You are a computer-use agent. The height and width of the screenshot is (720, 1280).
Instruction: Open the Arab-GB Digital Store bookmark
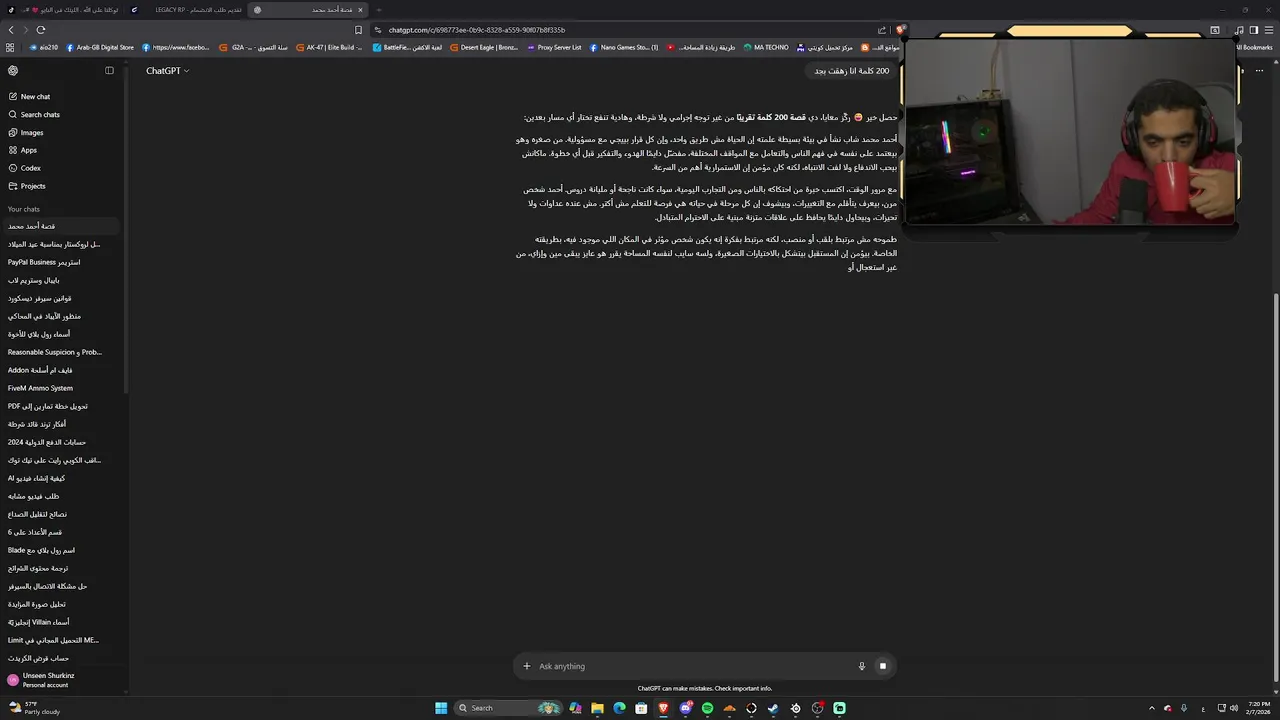click(100, 47)
